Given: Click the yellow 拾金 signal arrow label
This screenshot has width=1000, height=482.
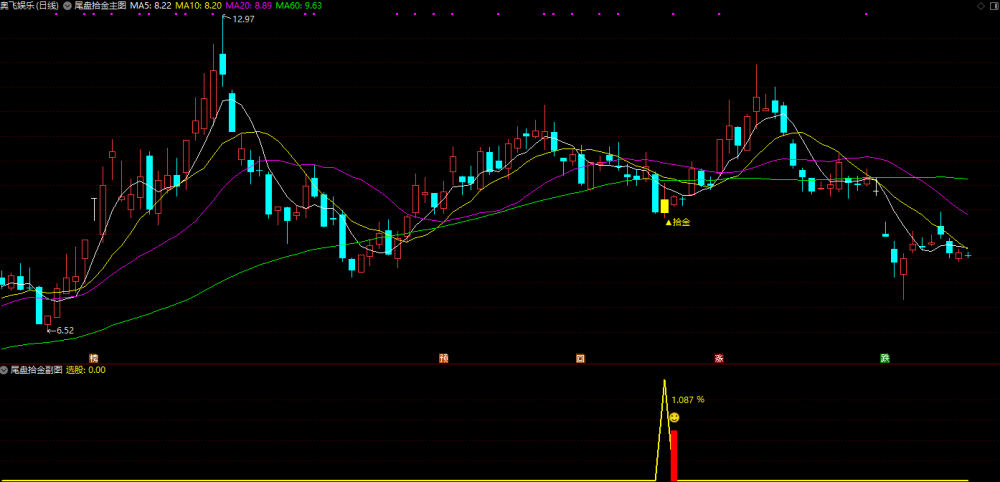Looking at the screenshot, I should point(677,223).
